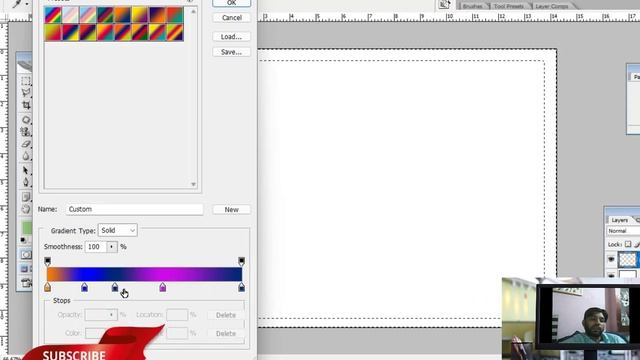
Task: Select the fourth preset in first row
Action: (x=105, y=16)
